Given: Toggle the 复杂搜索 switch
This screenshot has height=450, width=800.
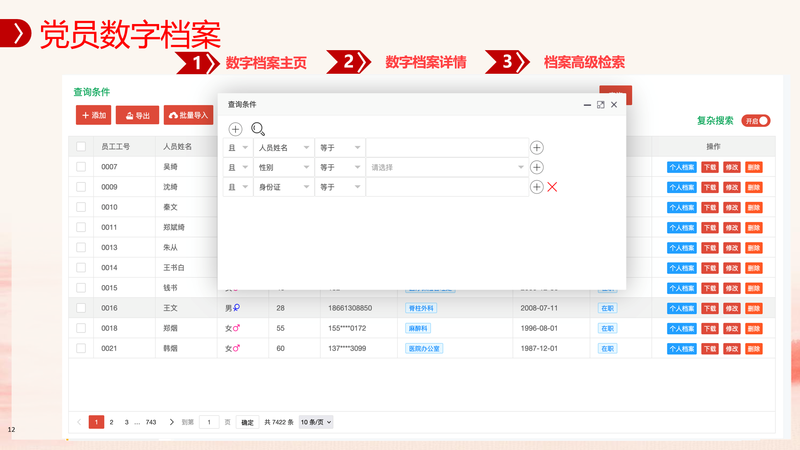Looking at the screenshot, I should [x=756, y=121].
